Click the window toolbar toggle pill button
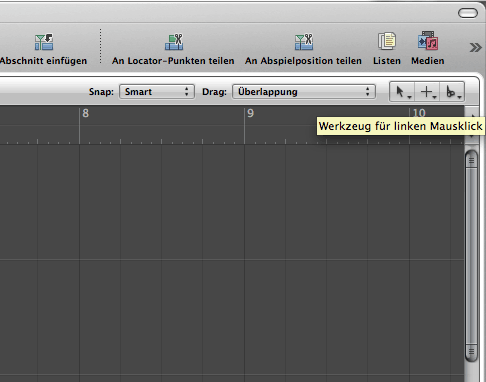Image resolution: width=486 pixels, height=382 pixels. click(468, 13)
